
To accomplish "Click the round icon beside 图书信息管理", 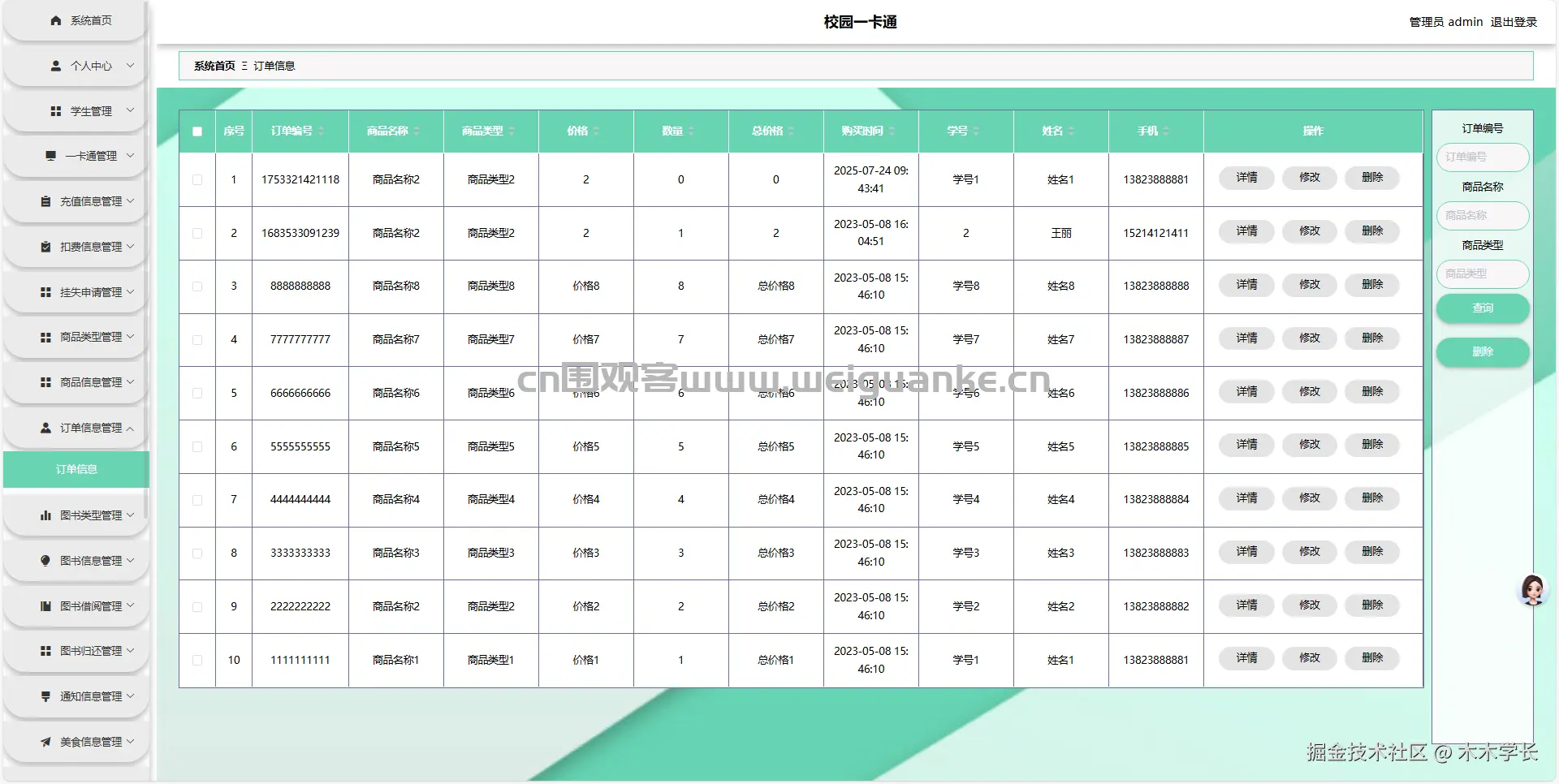I will pyautogui.click(x=45, y=561).
